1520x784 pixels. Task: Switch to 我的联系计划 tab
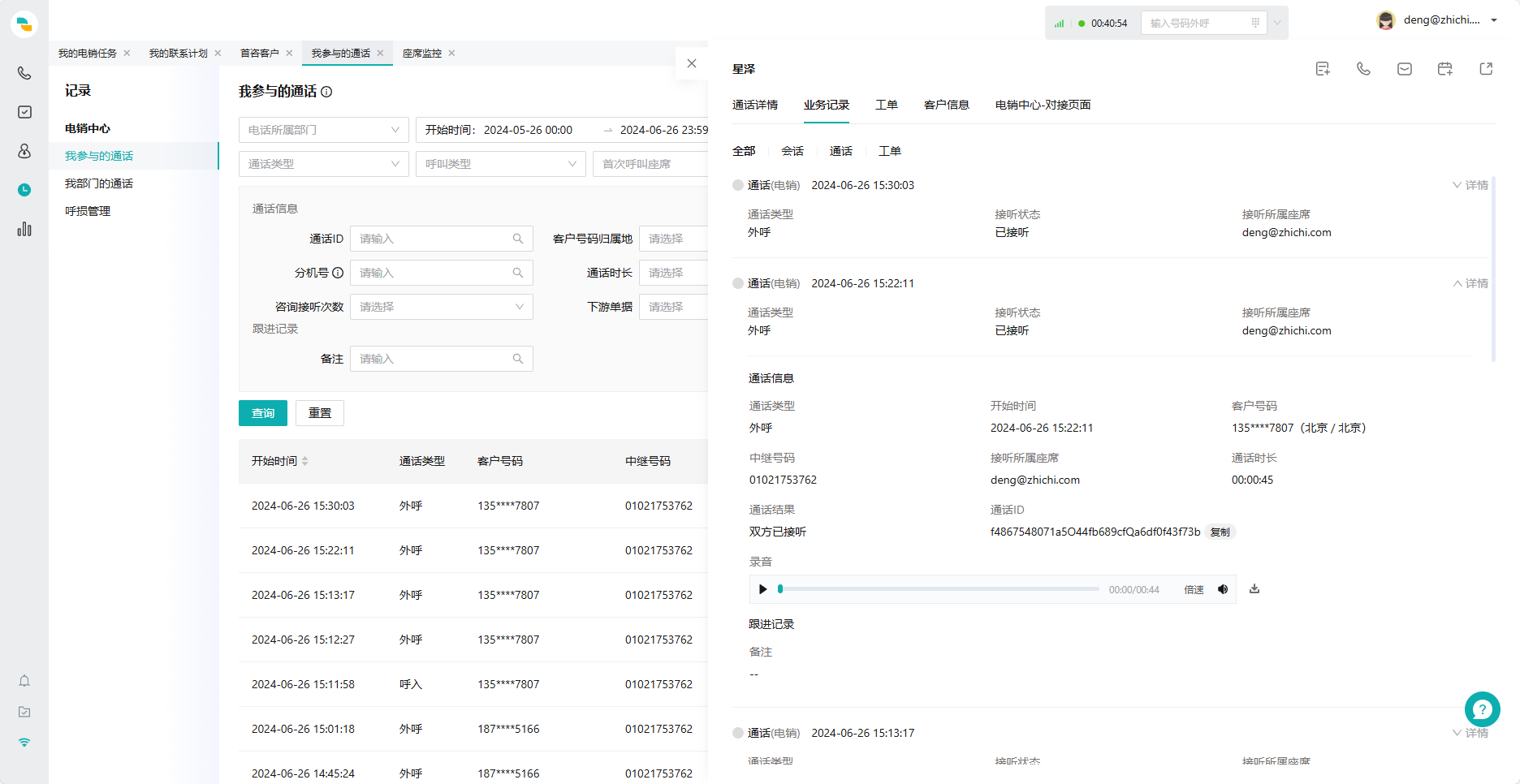coord(178,53)
